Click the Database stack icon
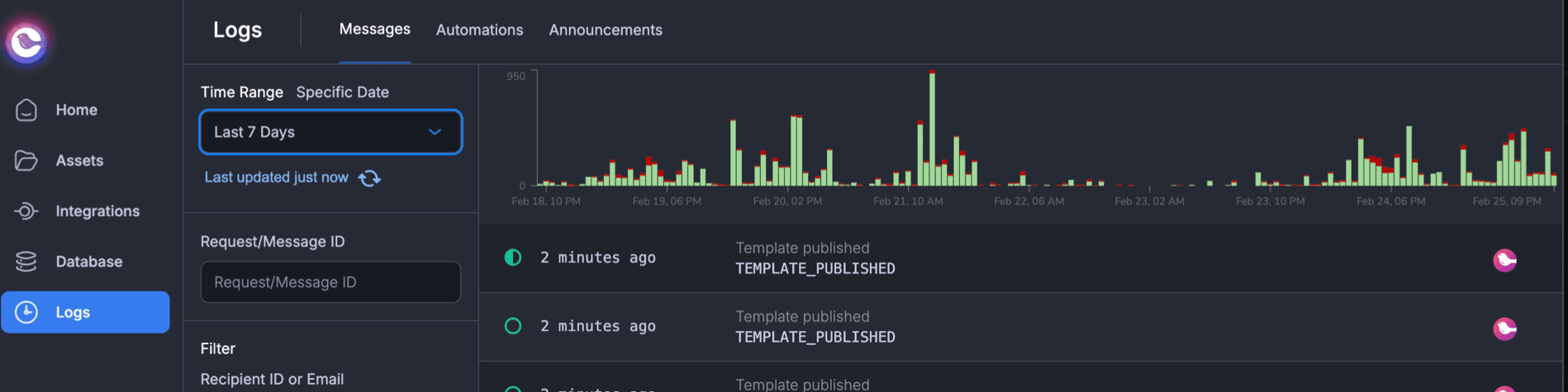Screen dimensions: 1568x392 click(x=26, y=262)
